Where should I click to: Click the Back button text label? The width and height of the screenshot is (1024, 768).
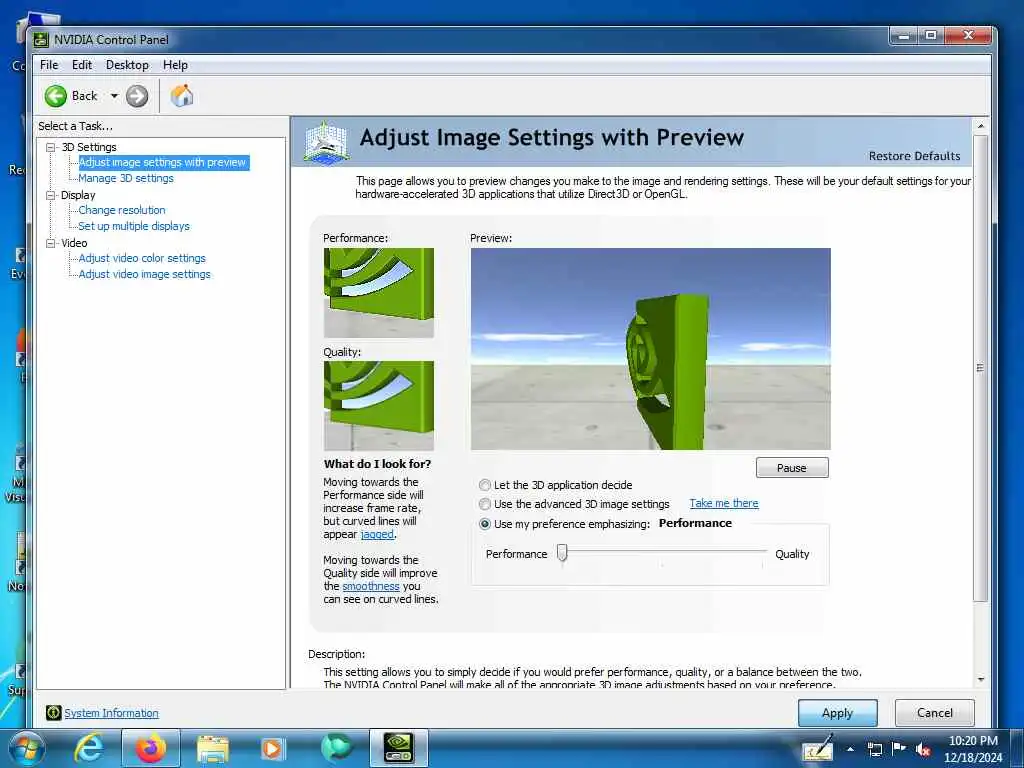pyautogui.click(x=84, y=96)
